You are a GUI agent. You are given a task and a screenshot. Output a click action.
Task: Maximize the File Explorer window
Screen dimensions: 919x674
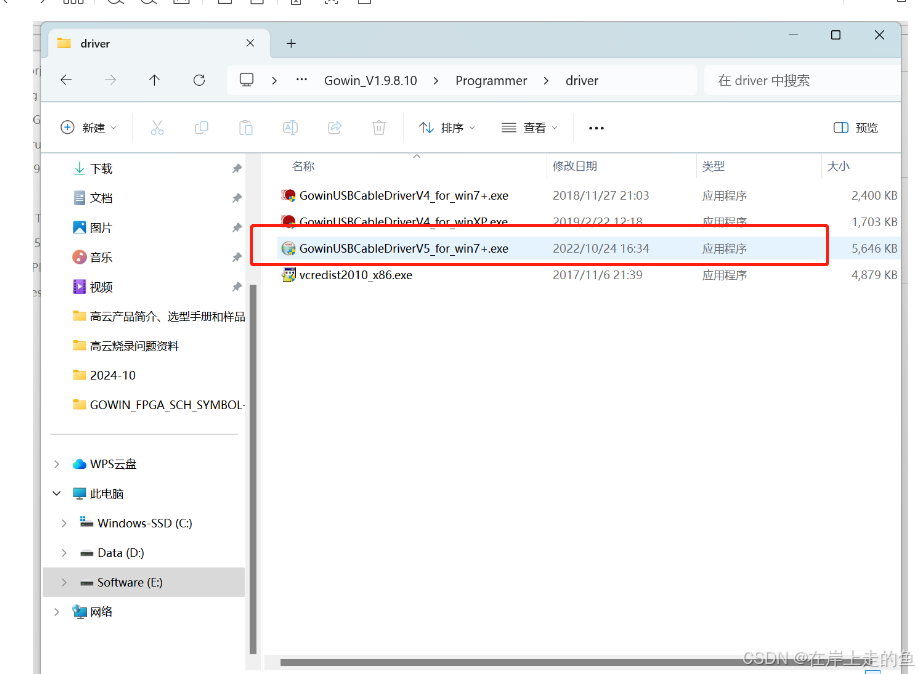[836, 35]
